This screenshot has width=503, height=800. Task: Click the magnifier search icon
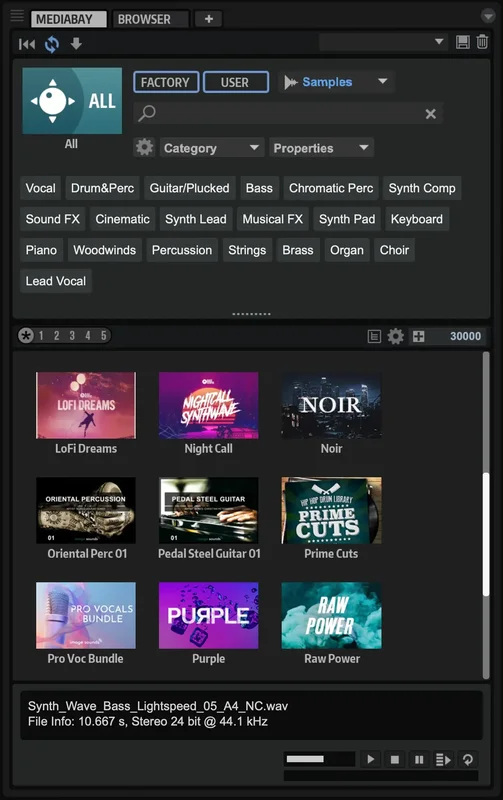tap(147, 113)
